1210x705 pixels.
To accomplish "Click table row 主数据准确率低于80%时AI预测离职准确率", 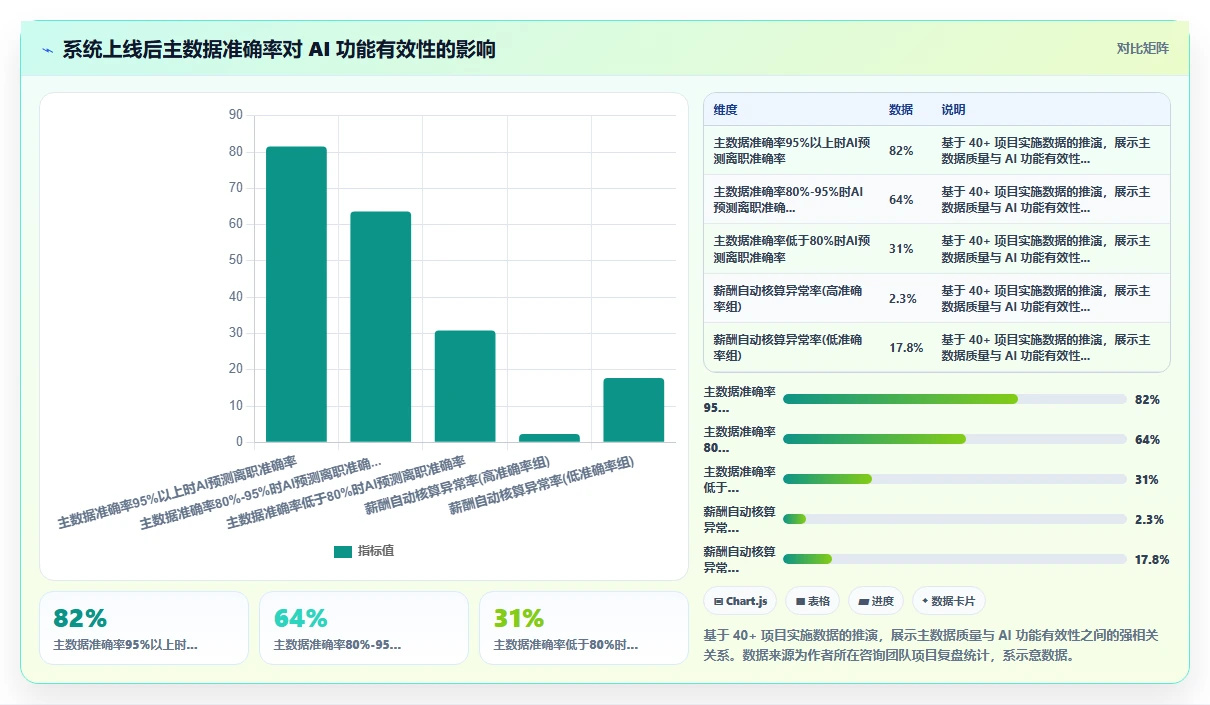I will click(x=937, y=249).
